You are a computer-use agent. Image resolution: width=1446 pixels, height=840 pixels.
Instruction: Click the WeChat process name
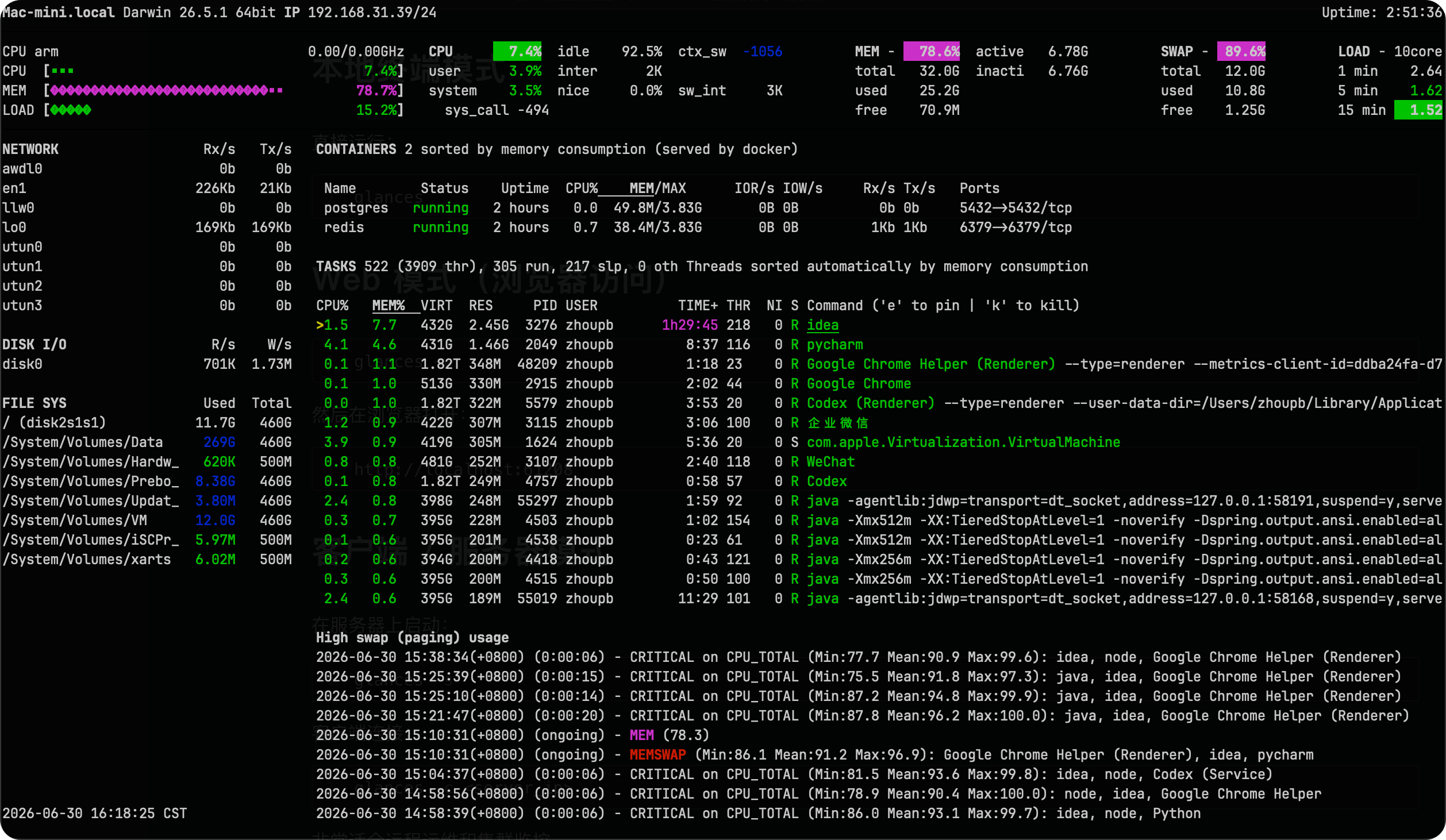[830, 462]
